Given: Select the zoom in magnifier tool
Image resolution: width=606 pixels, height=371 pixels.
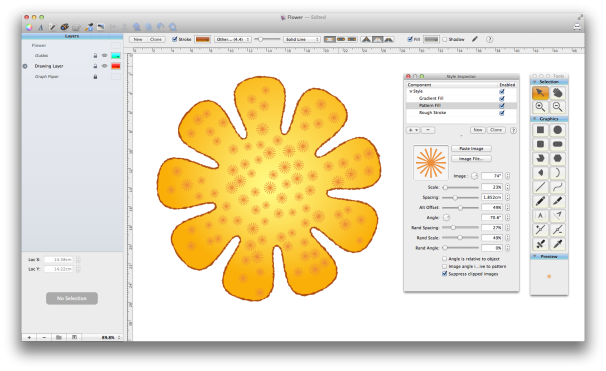Looking at the screenshot, I should coord(540,107).
